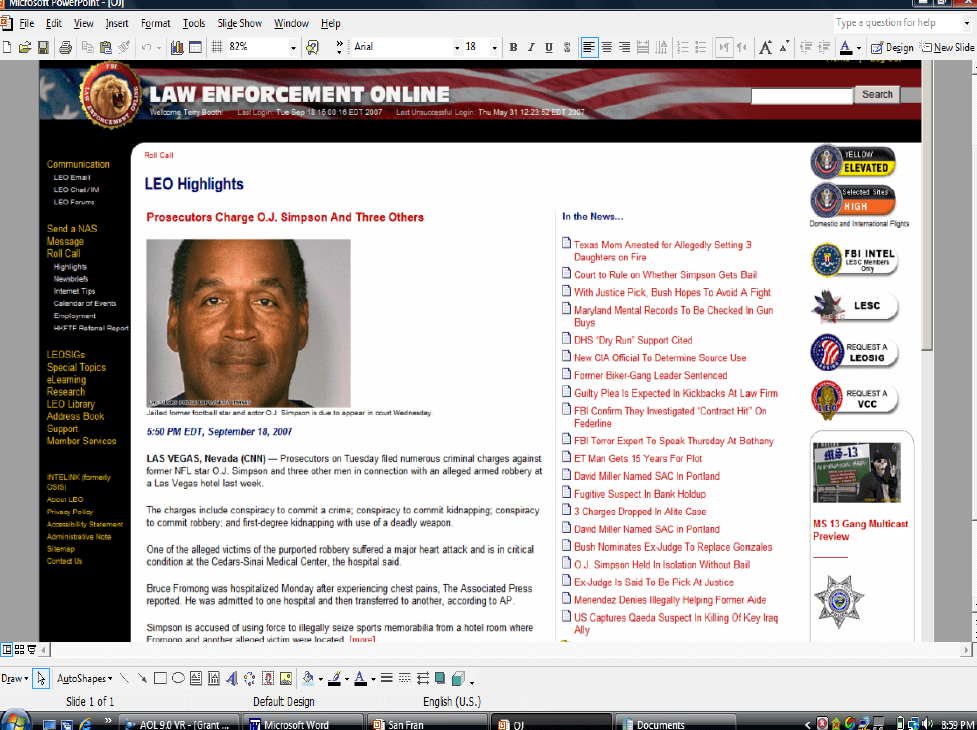Viewport: 977px width, 730px height.
Task: Click the Design button
Action: 892,47
